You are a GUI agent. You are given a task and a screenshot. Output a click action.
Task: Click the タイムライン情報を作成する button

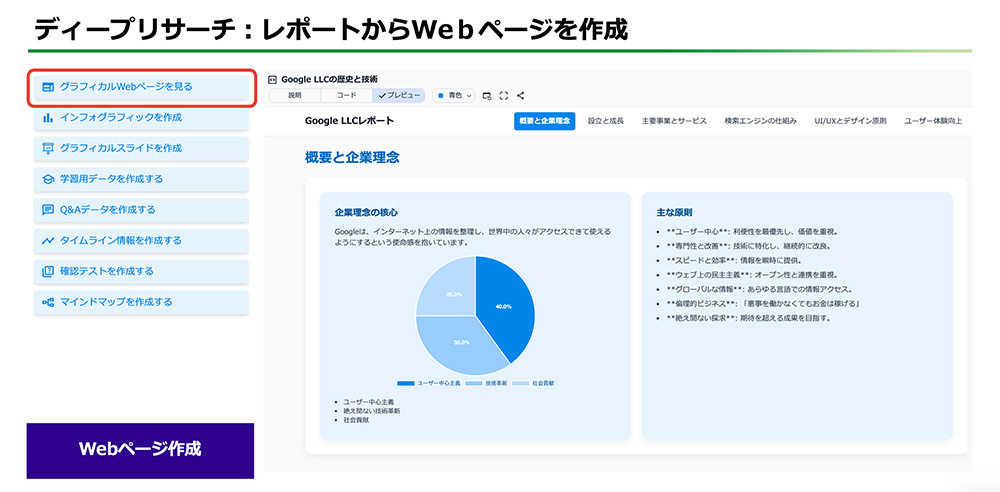pos(141,241)
